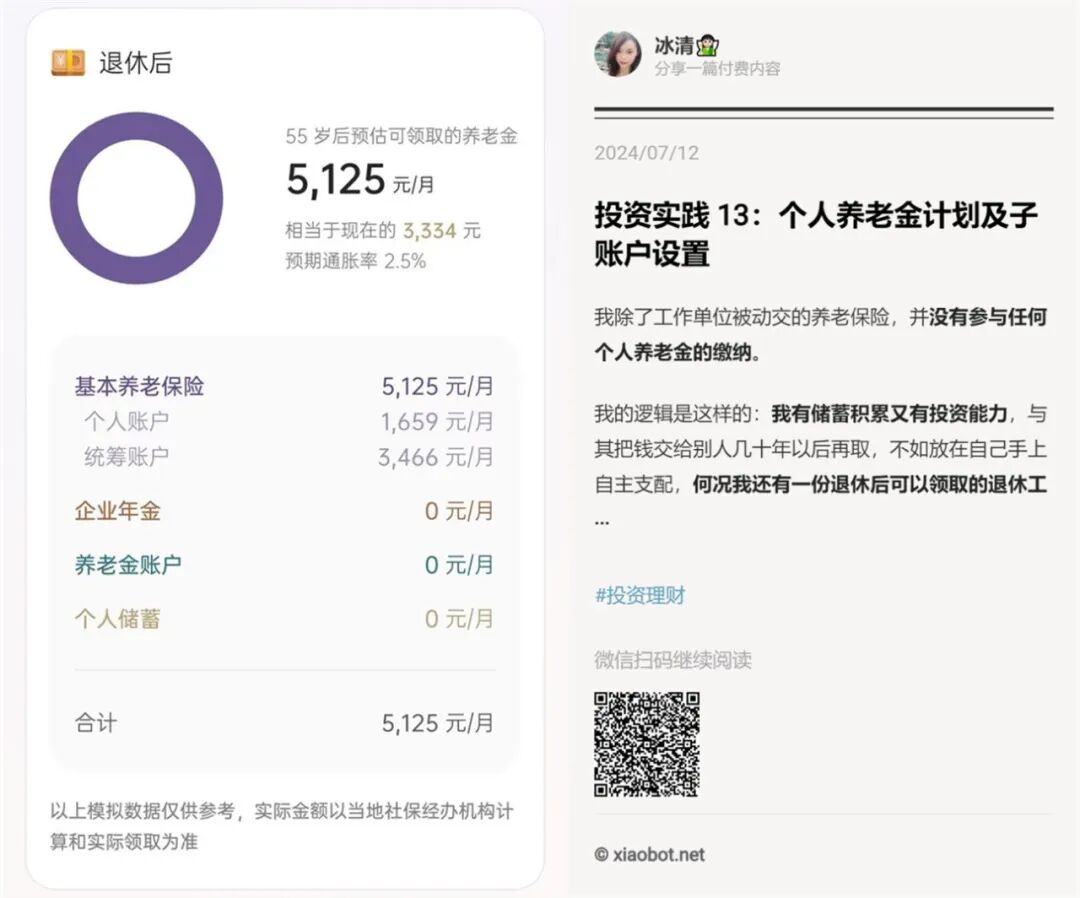Screen dimensions: 1080x898
Task: Select the 退休后 card heading
Action: point(136,63)
